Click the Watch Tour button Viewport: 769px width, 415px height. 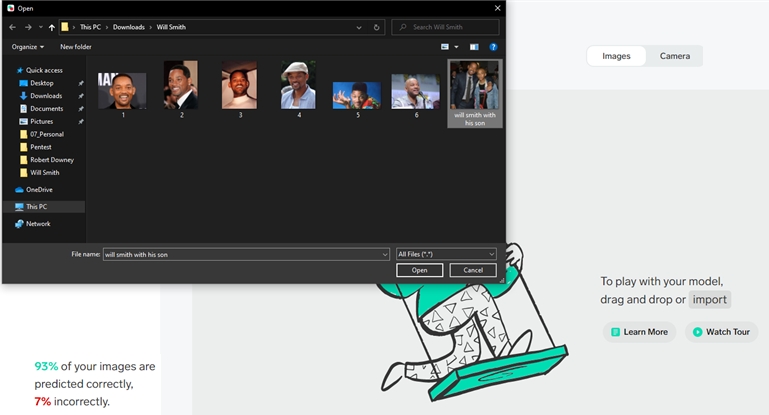pos(721,332)
